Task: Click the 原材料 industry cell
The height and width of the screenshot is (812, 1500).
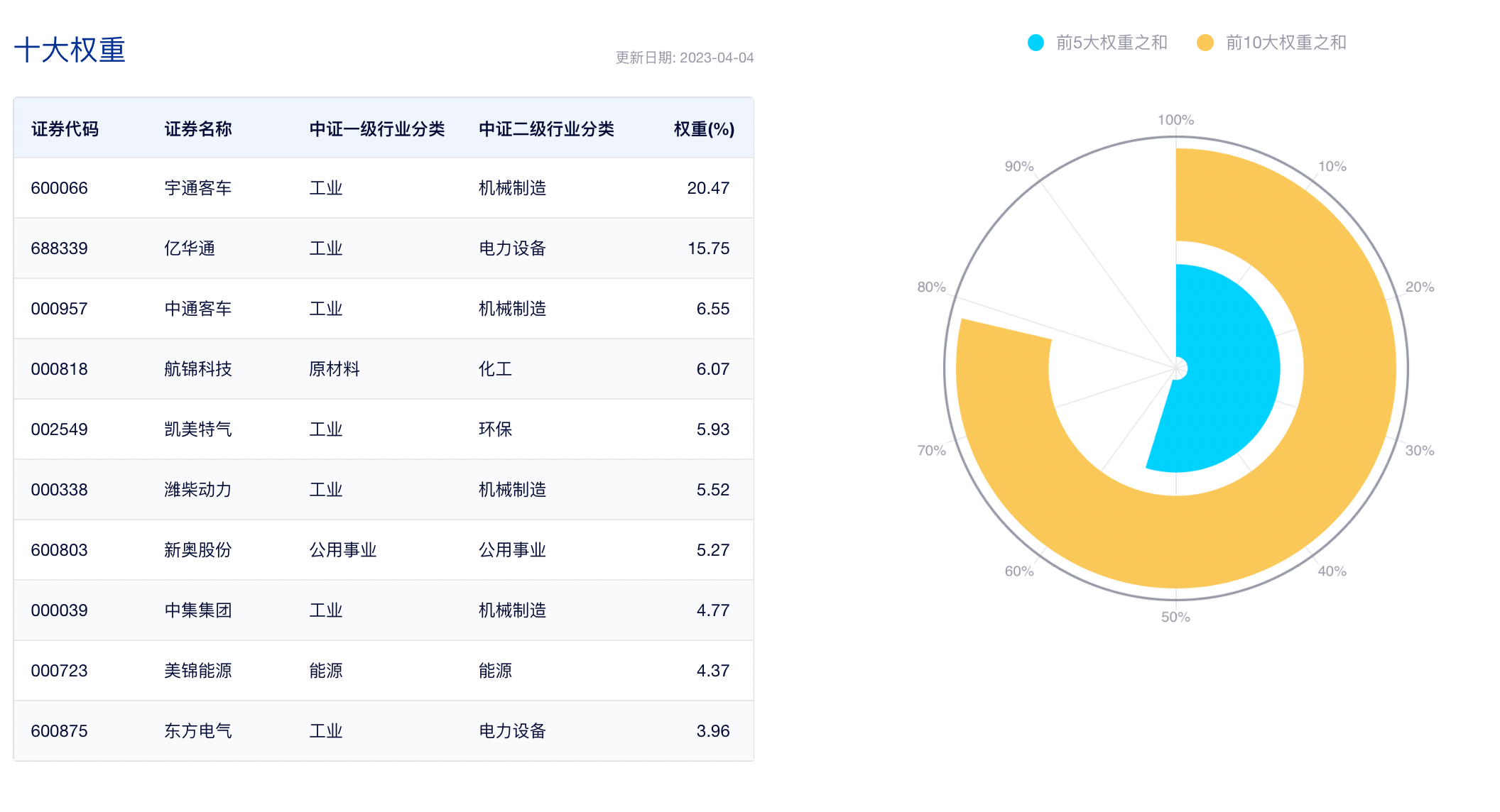Action: (335, 369)
